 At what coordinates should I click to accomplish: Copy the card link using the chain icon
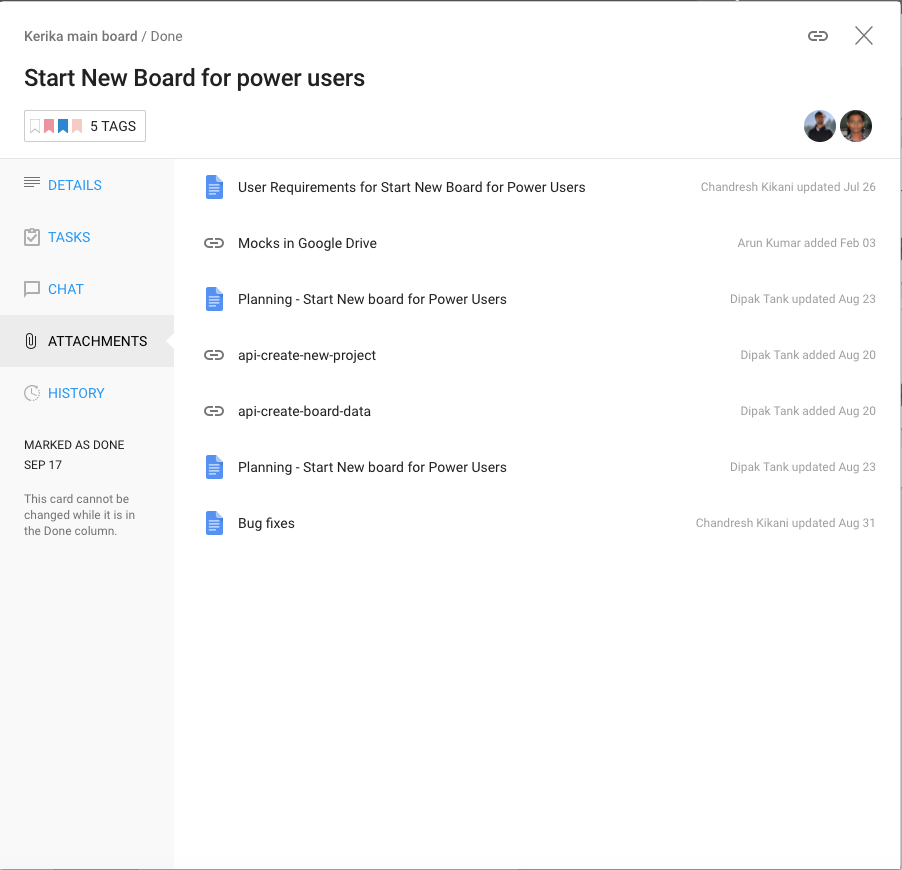click(817, 36)
